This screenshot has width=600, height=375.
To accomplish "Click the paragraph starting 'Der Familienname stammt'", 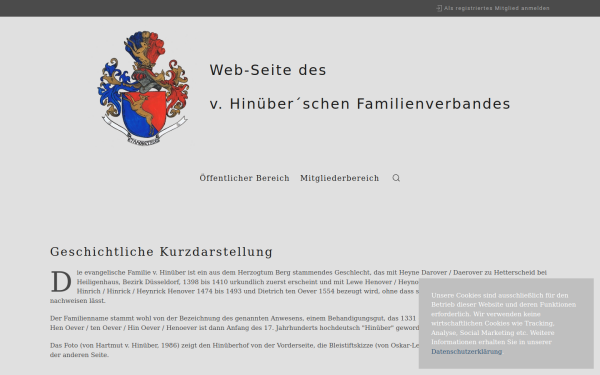I will click(x=234, y=323).
